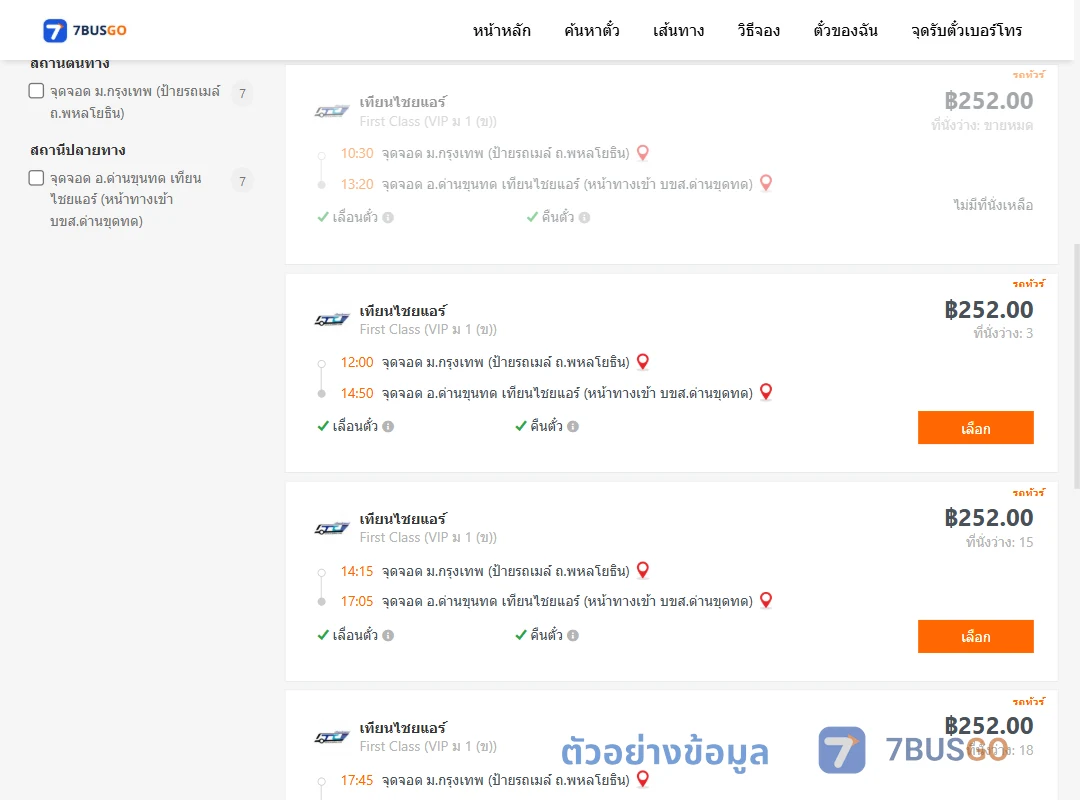Open map pin for 10:30 departure stop
Screen dimensions: 1080x800
click(x=643, y=152)
